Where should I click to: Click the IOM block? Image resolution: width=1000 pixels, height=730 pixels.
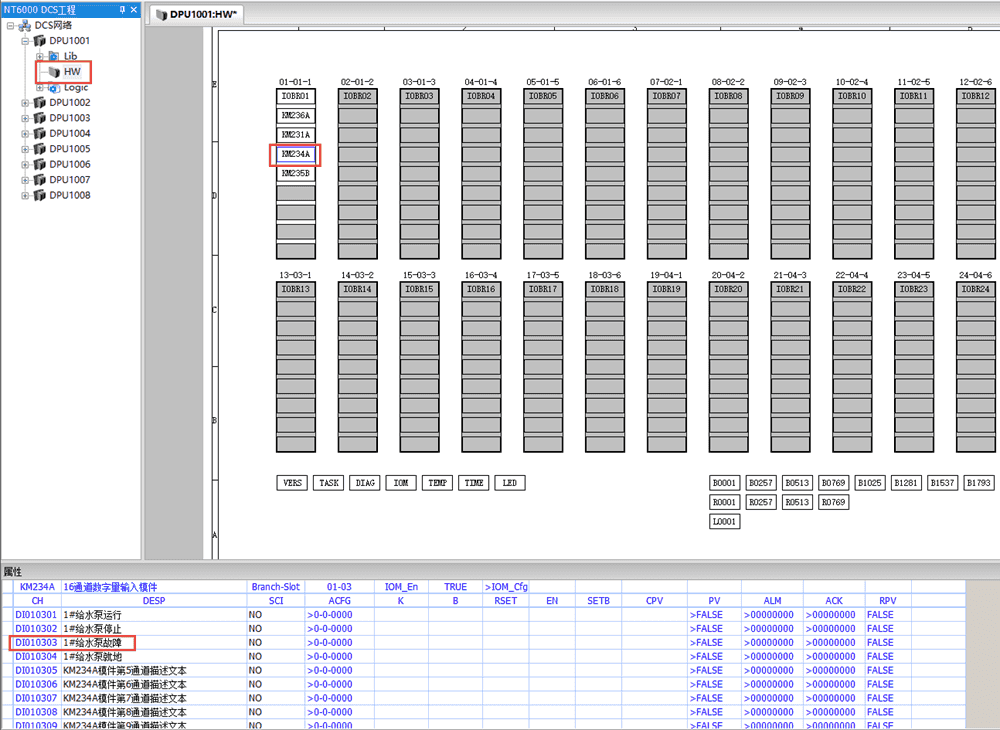(x=401, y=483)
